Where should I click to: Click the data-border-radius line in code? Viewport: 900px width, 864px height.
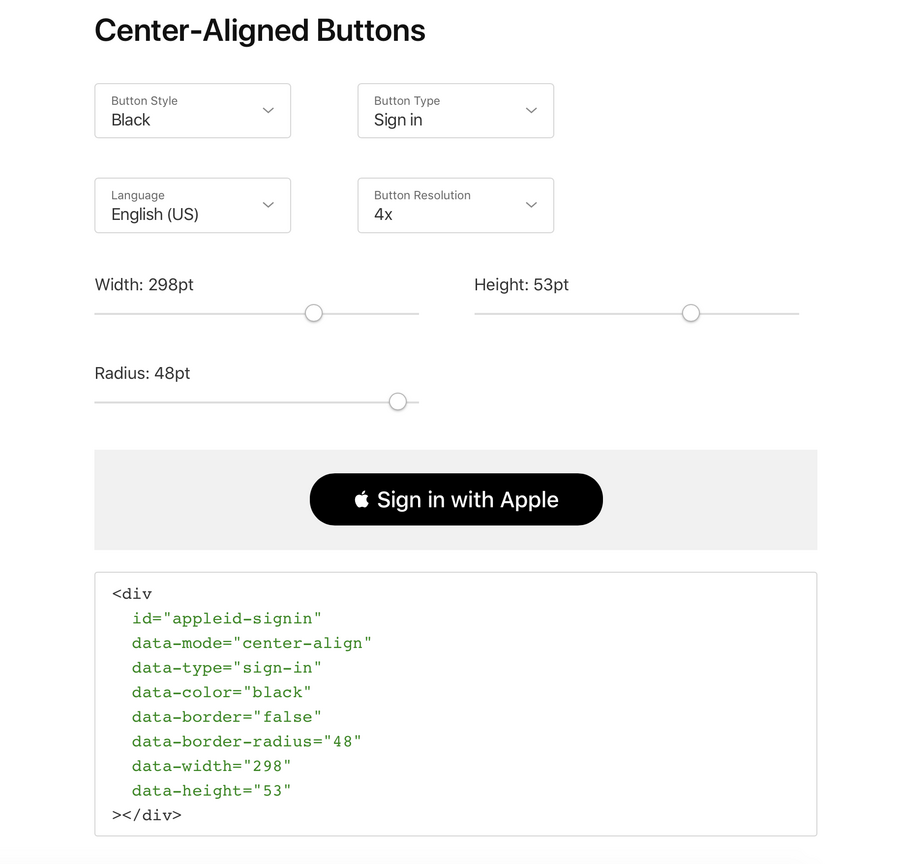pyautogui.click(x=246, y=741)
